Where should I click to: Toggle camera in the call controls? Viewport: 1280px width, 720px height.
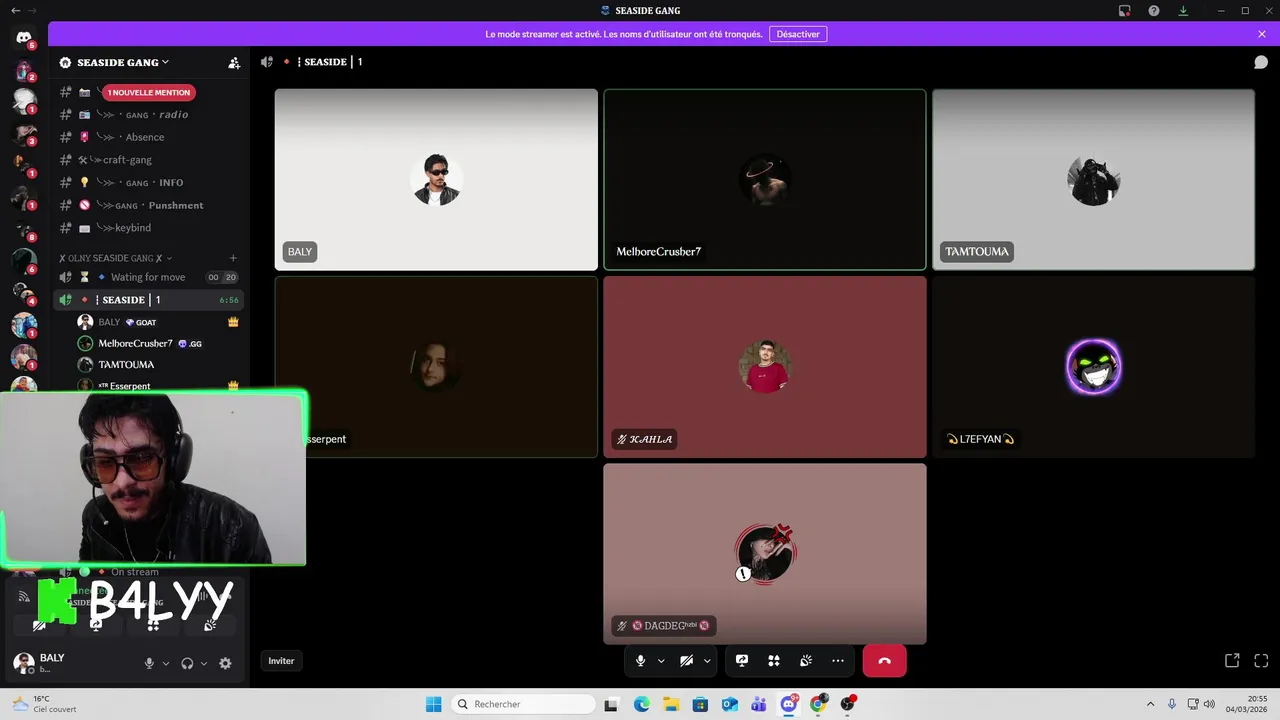point(686,661)
